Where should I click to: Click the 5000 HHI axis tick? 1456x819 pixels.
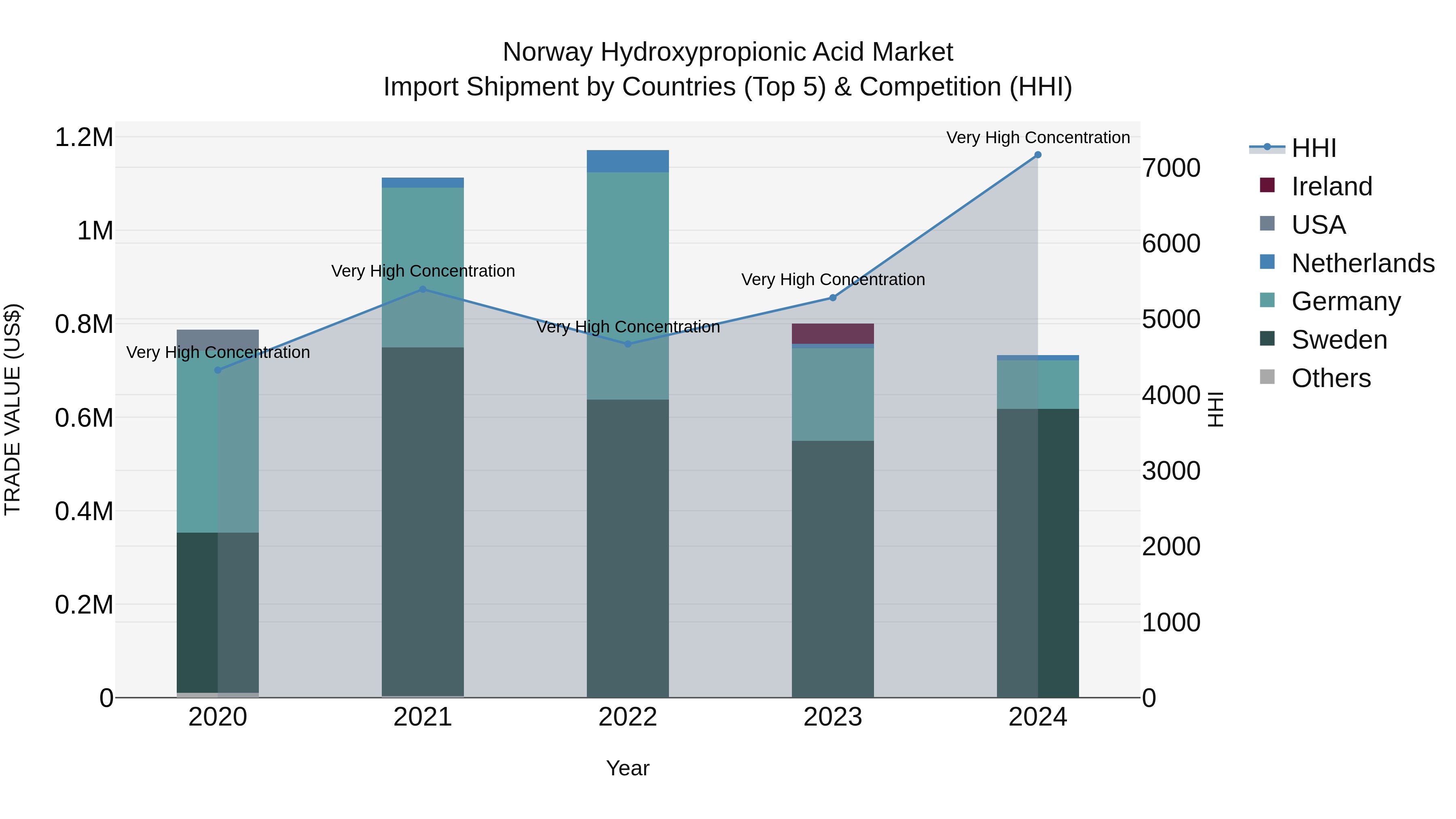(x=1171, y=320)
